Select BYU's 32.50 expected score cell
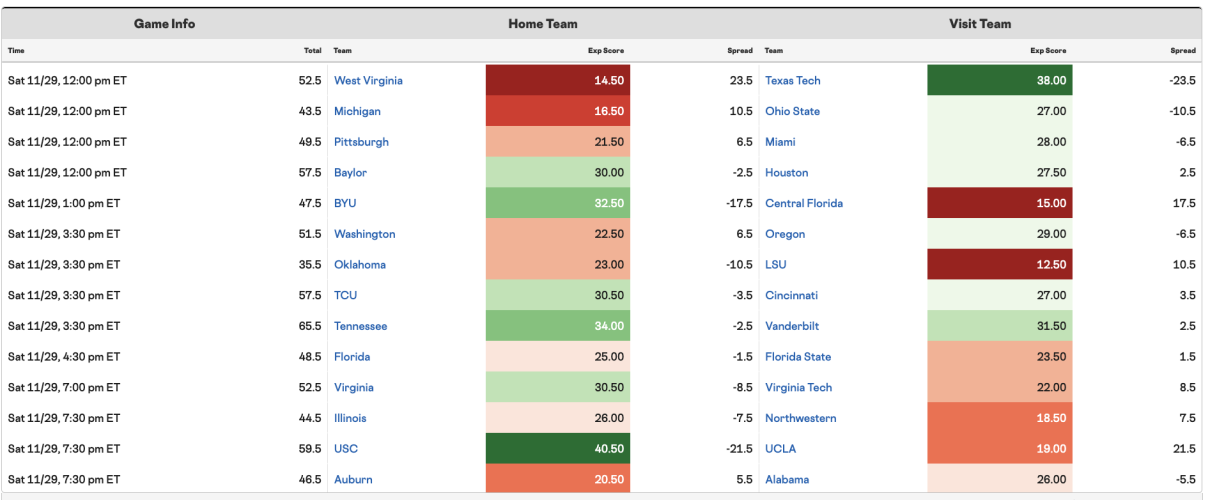1217x500 pixels. pos(558,203)
